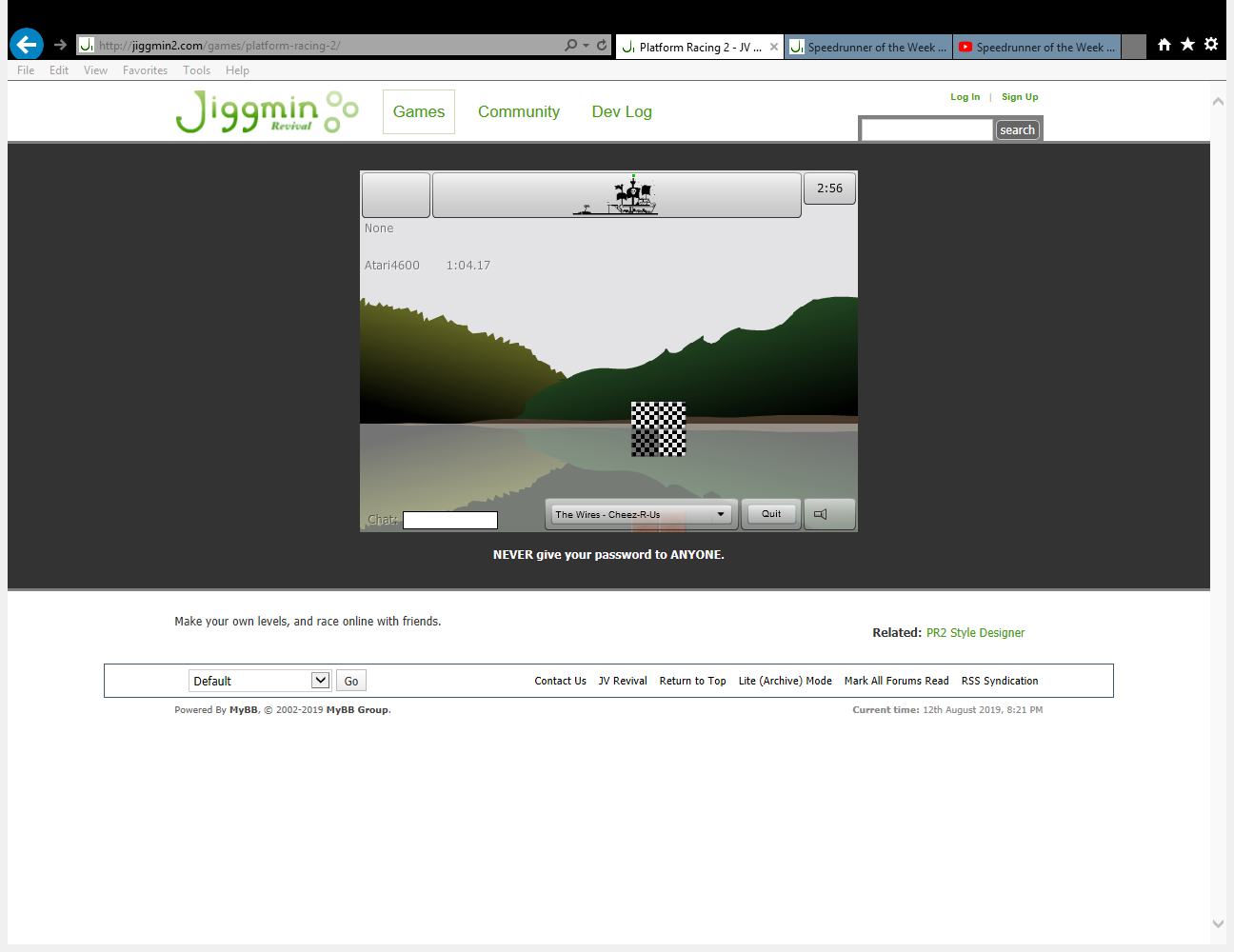Click Mark All Forums Read
Image resolution: width=1234 pixels, height=952 pixels.
896,681
